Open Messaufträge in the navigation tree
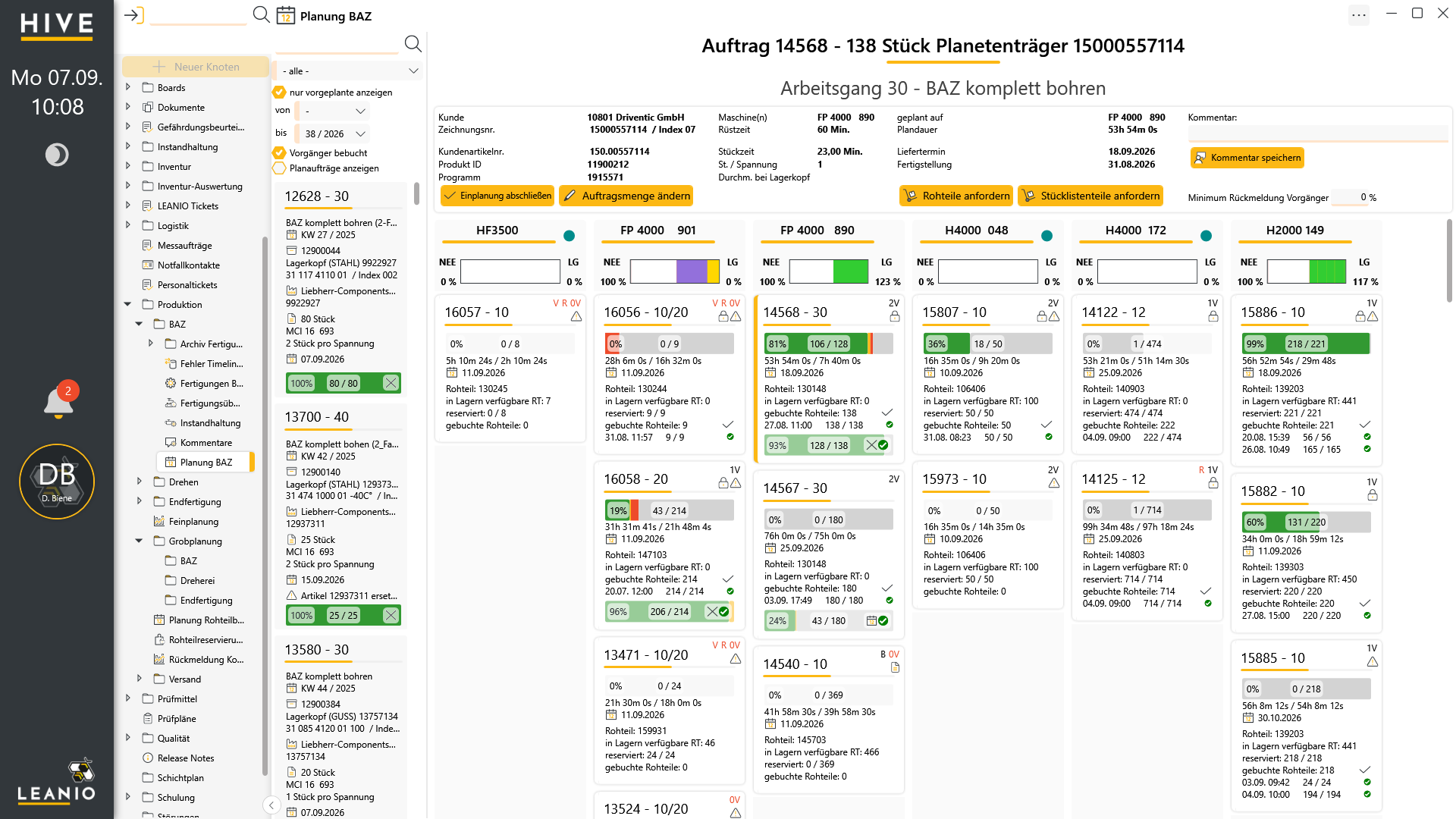This screenshot has height=819, width=1456. [184, 245]
